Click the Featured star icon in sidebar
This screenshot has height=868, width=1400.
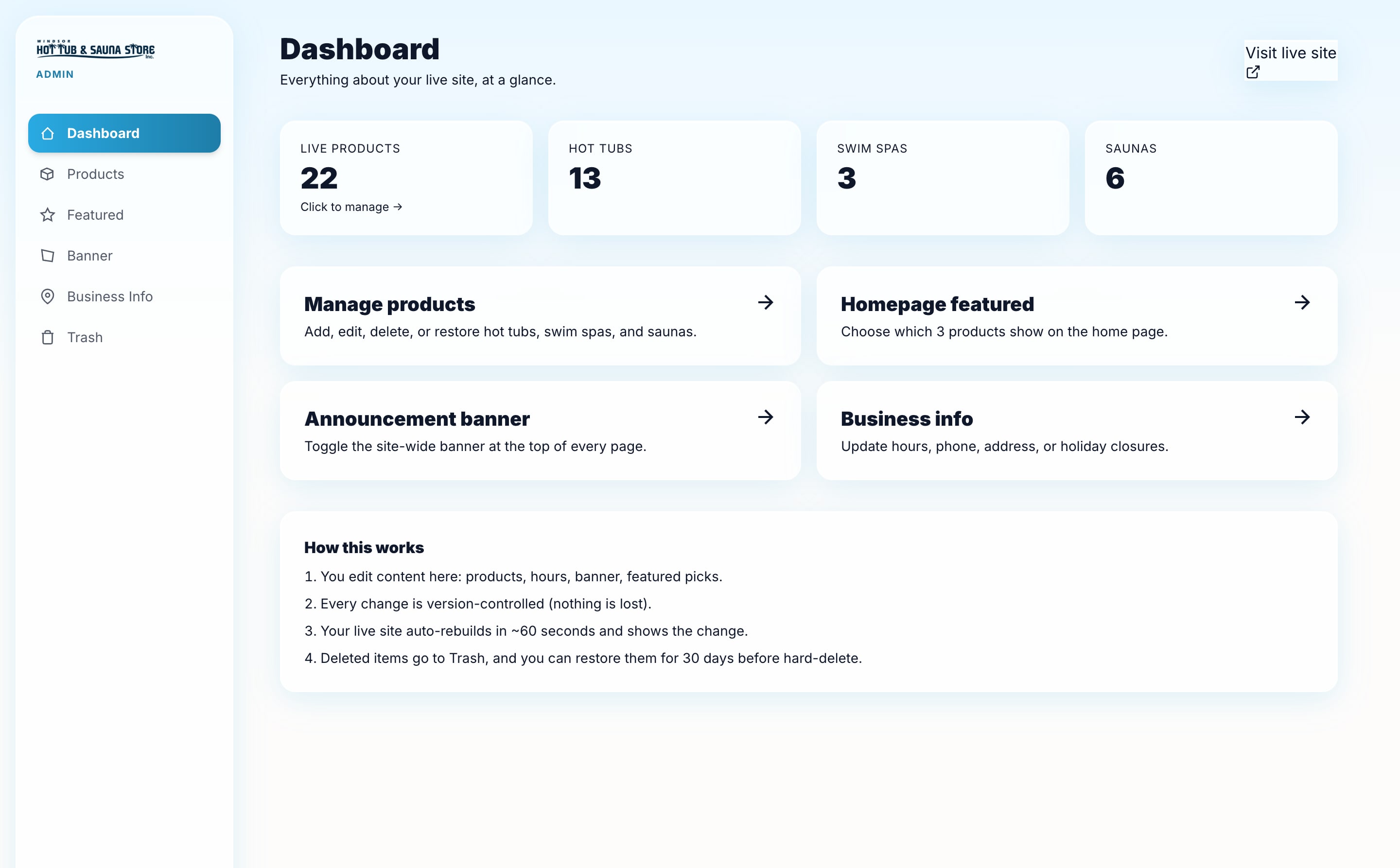pyautogui.click(x=48, y=215)
